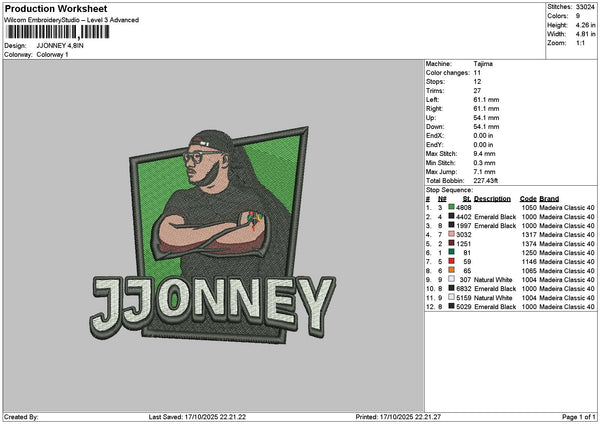Click 'Natural White' in stop row 9
Image resolution: width=600 pixels, height=424 pixels.
coord(493,280)
